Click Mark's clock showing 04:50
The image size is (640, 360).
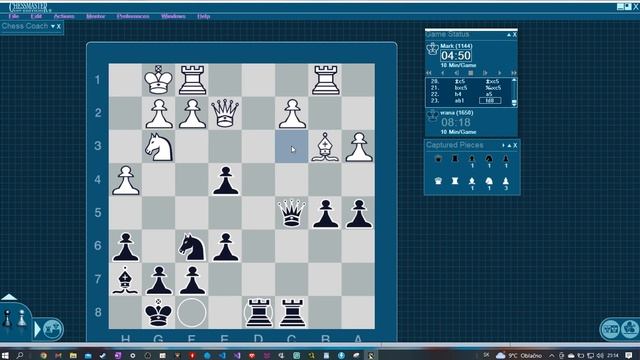456,56
